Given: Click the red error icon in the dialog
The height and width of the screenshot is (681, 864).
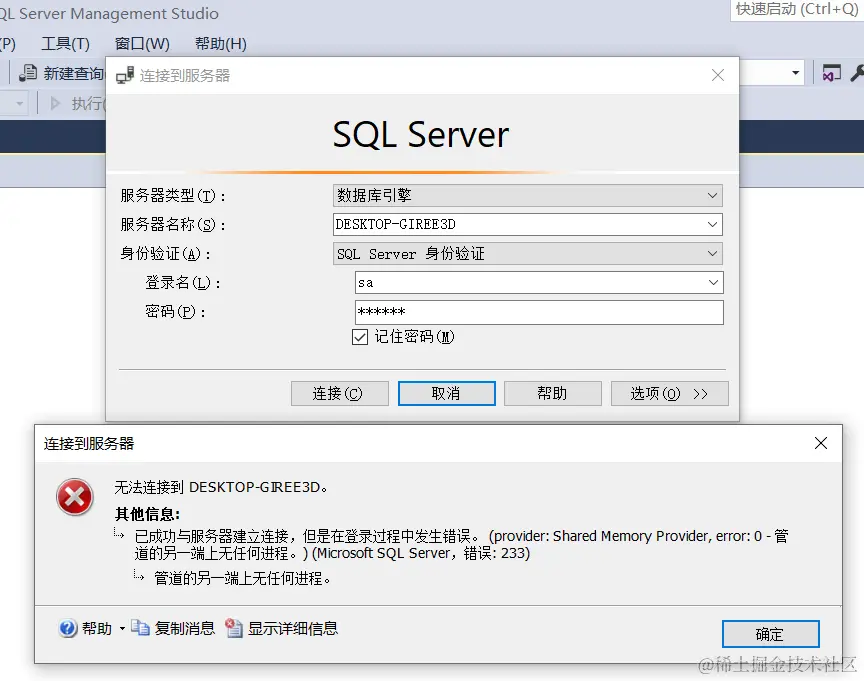Looking at the screenshot, I should 75,497.
